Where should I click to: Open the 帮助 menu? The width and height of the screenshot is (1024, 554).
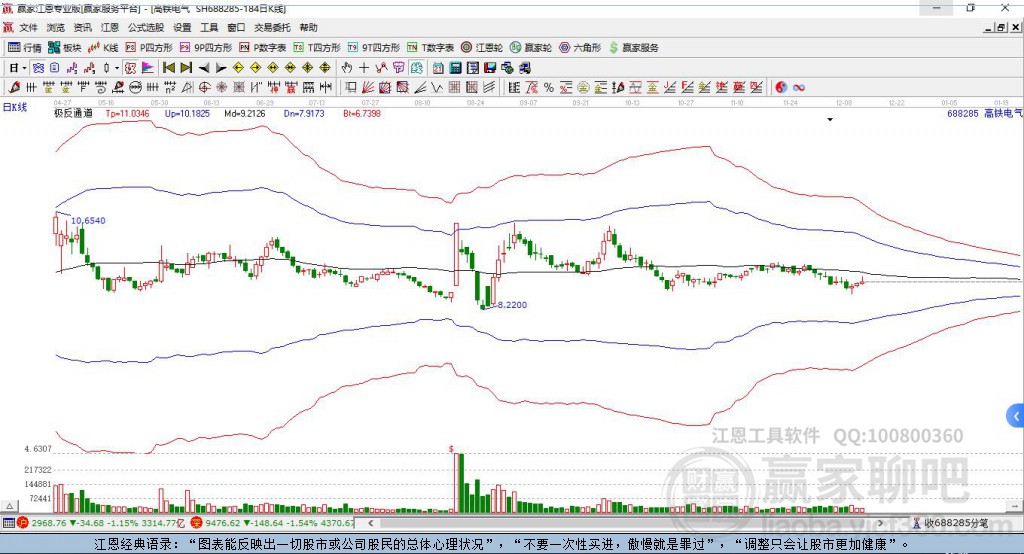[x=308, y=27]
